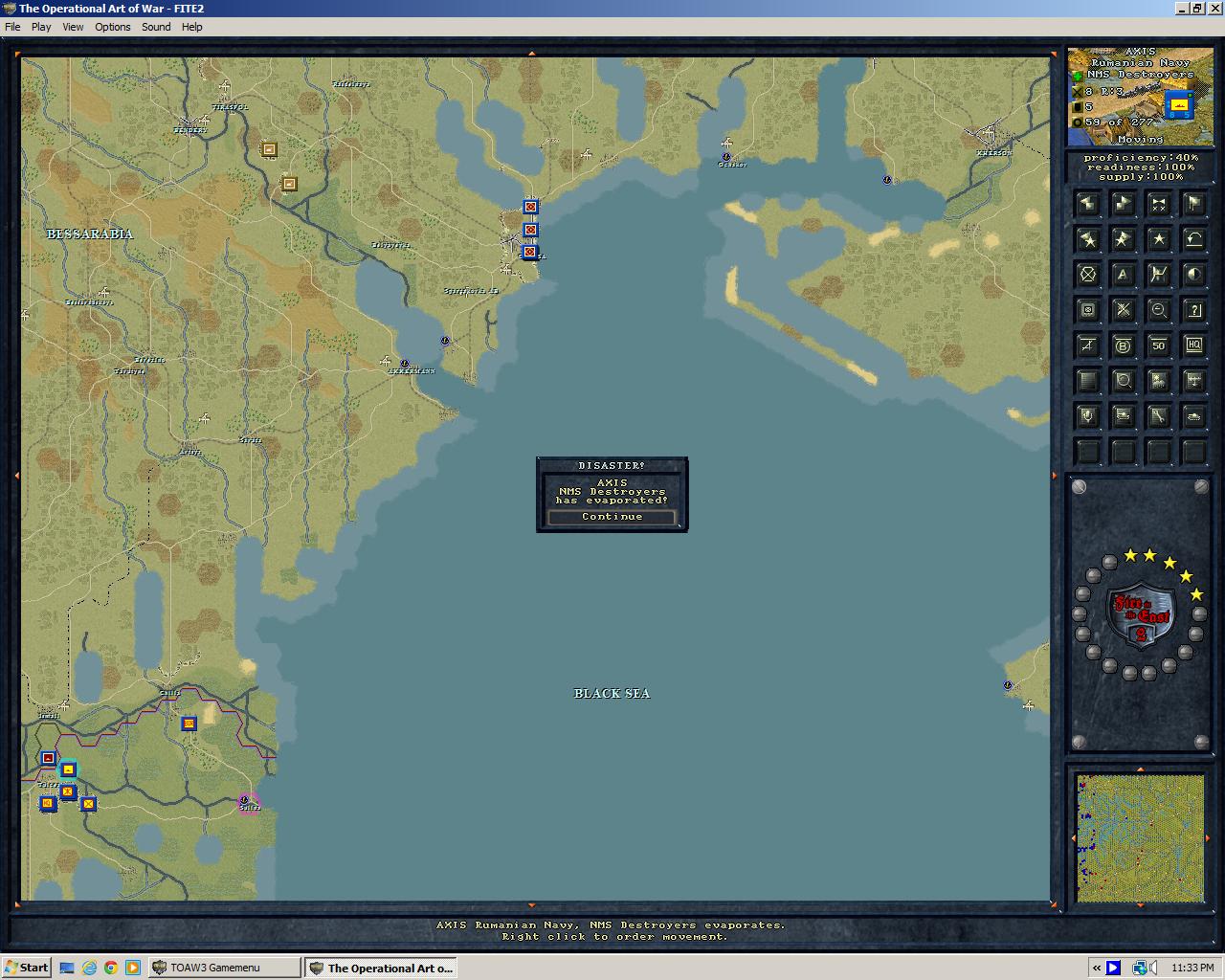Expand hidden system tray icons
This screenshot has height=980, width=1225.
coord(1096,968)
